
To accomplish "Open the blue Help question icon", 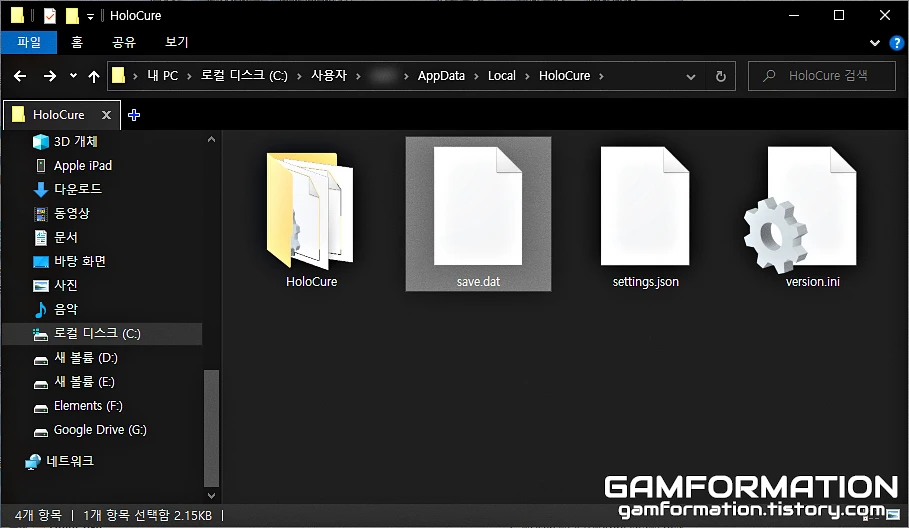I will tap(896, 43).
